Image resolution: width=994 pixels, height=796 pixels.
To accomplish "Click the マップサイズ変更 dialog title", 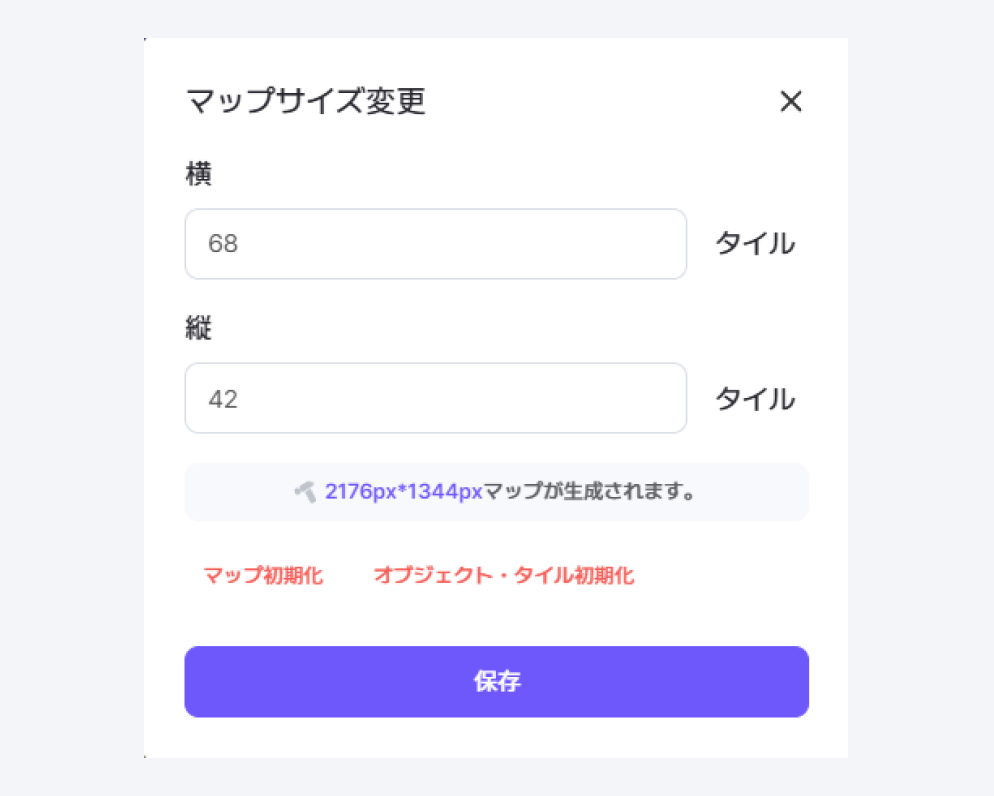I will point(306,101).
